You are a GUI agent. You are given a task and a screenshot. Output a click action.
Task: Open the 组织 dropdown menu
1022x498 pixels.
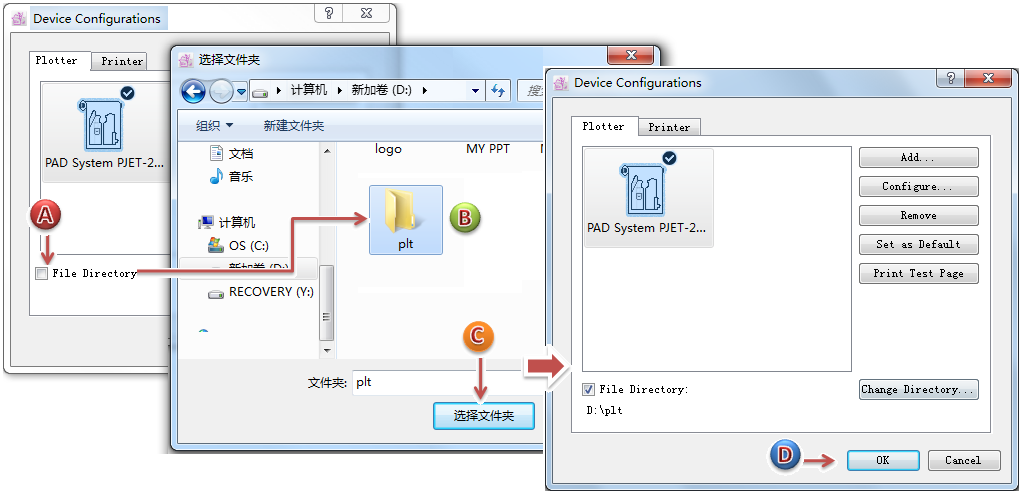click(214, 126)
